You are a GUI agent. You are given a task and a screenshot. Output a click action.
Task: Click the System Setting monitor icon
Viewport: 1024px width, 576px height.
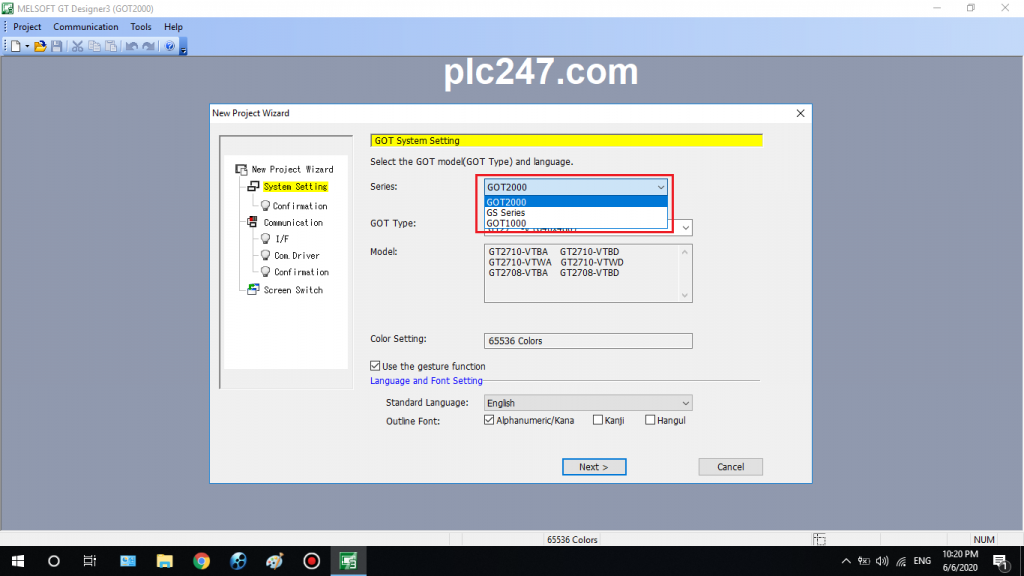coord(253,187)
